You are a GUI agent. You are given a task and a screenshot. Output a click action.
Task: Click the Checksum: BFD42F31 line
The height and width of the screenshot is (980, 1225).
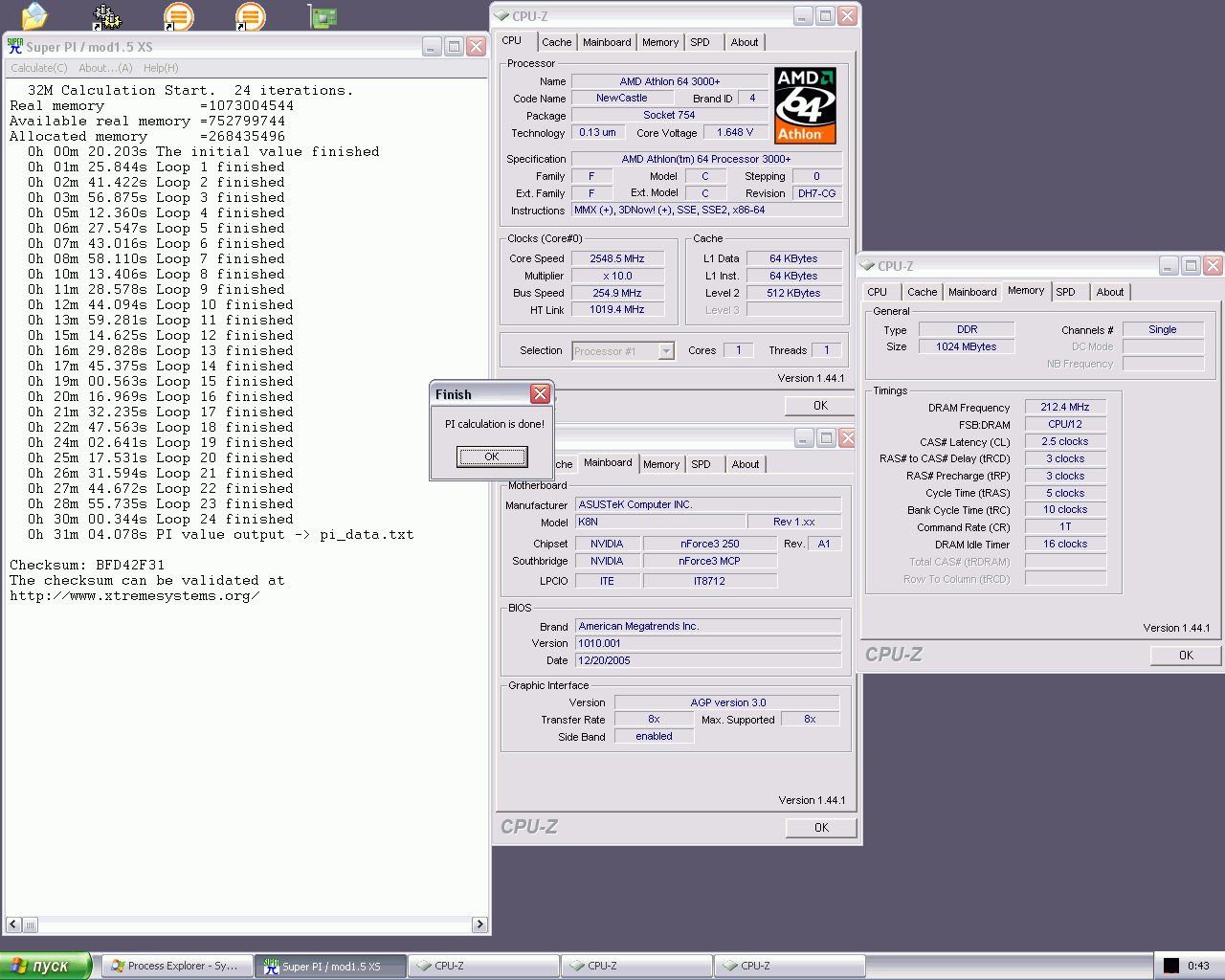point(87,565)
